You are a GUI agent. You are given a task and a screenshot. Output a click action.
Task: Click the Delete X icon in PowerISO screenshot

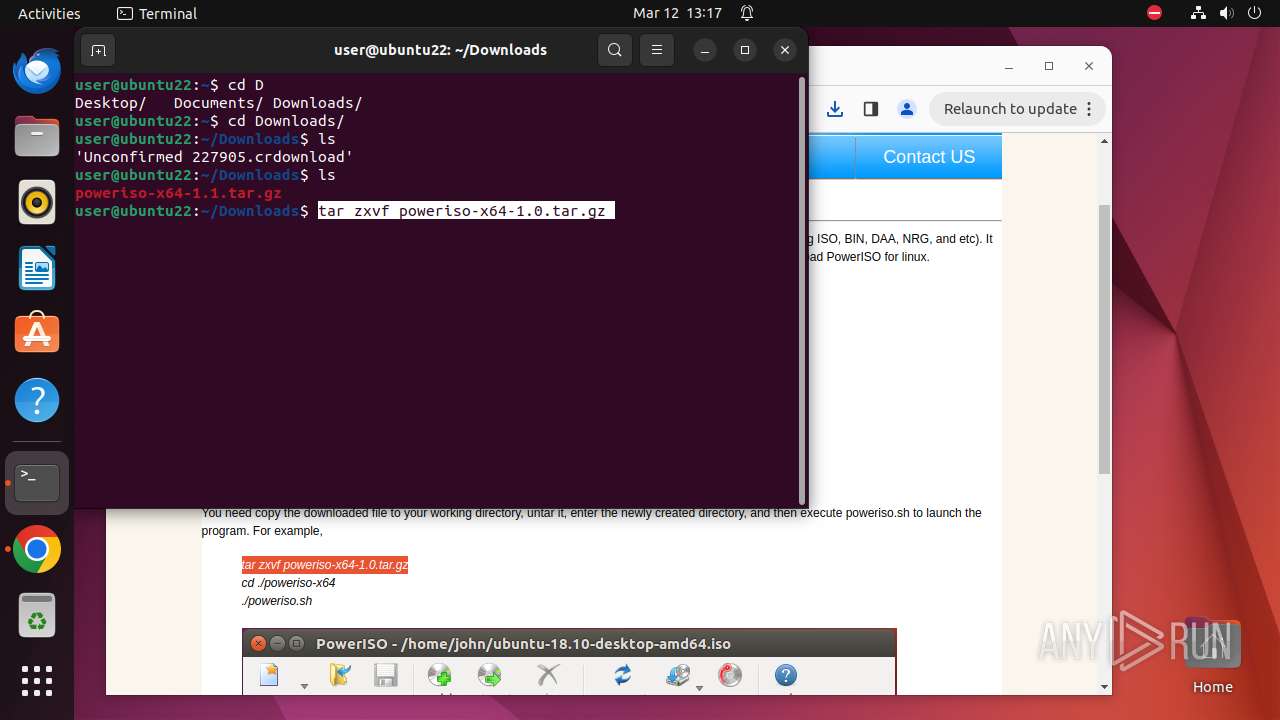tap(547, 675)
